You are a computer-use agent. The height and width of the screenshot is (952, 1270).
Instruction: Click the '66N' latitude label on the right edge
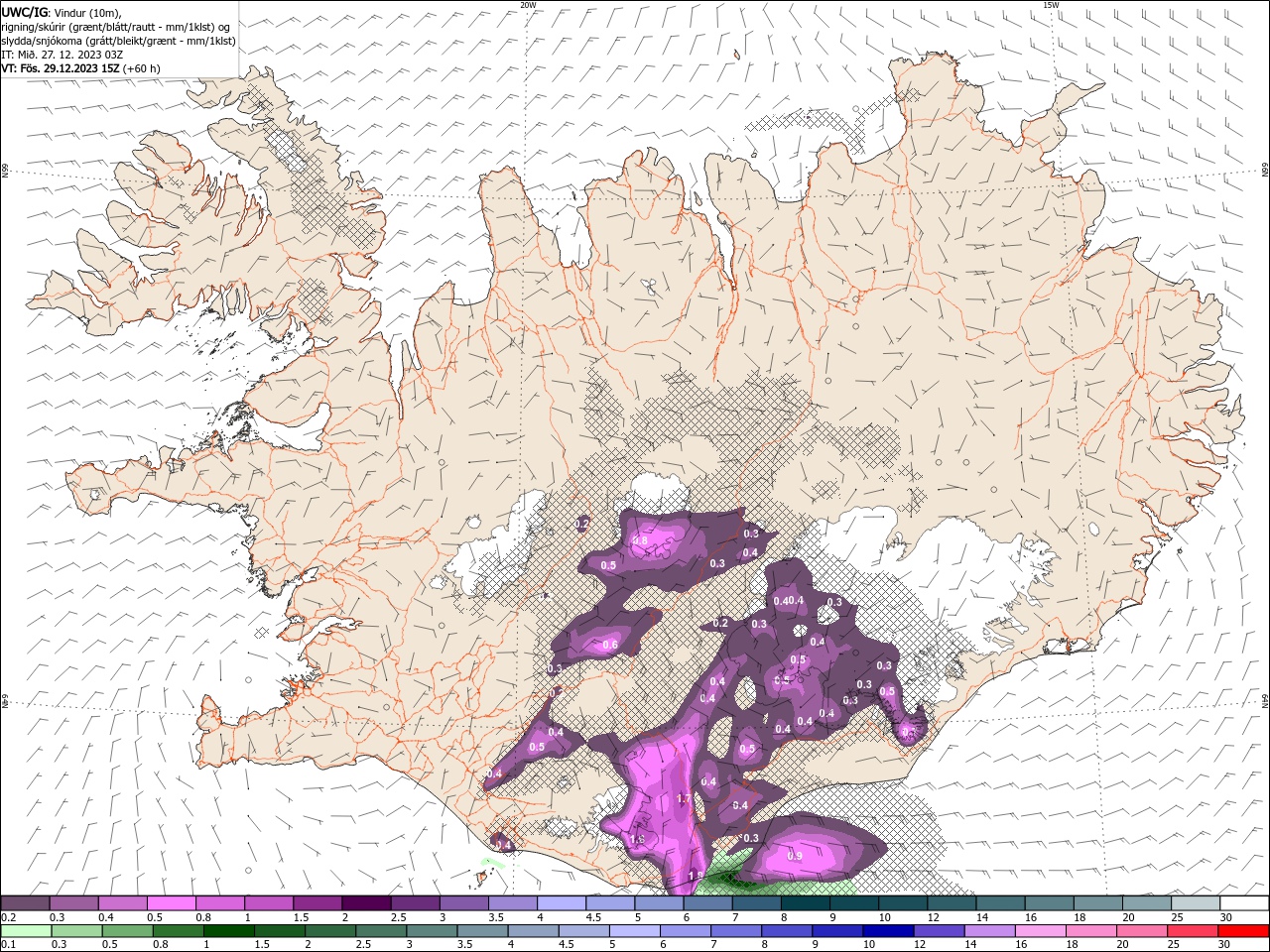(1265, 171)
